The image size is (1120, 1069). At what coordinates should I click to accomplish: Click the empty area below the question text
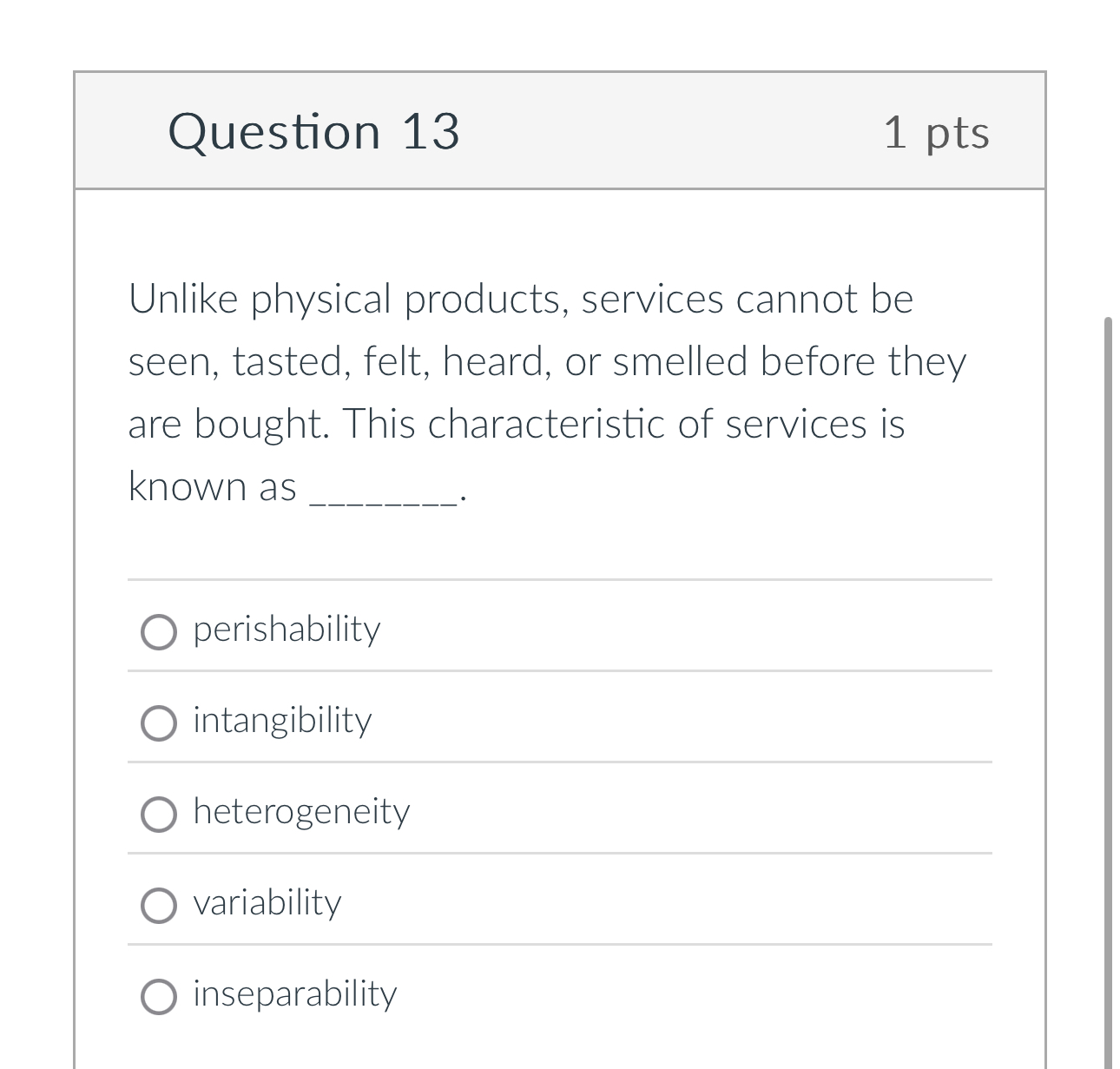tap(559, 543)
